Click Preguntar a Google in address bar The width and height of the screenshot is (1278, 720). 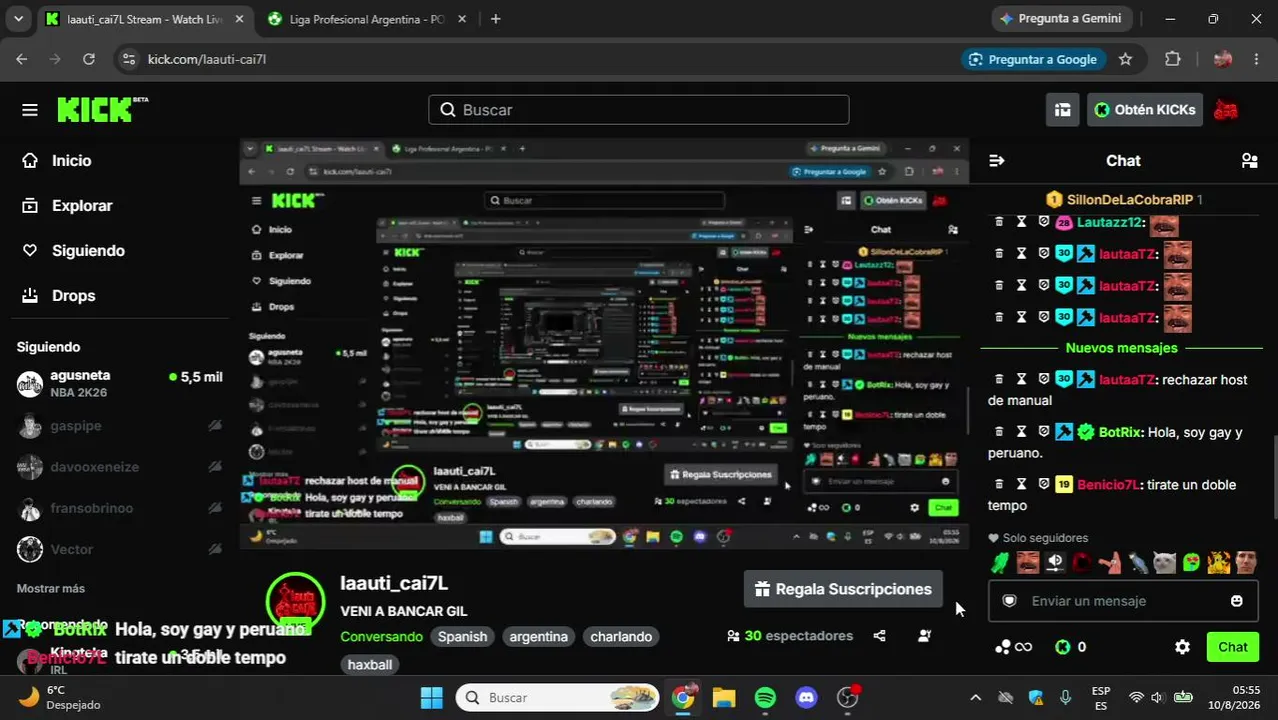point(1034,59)
